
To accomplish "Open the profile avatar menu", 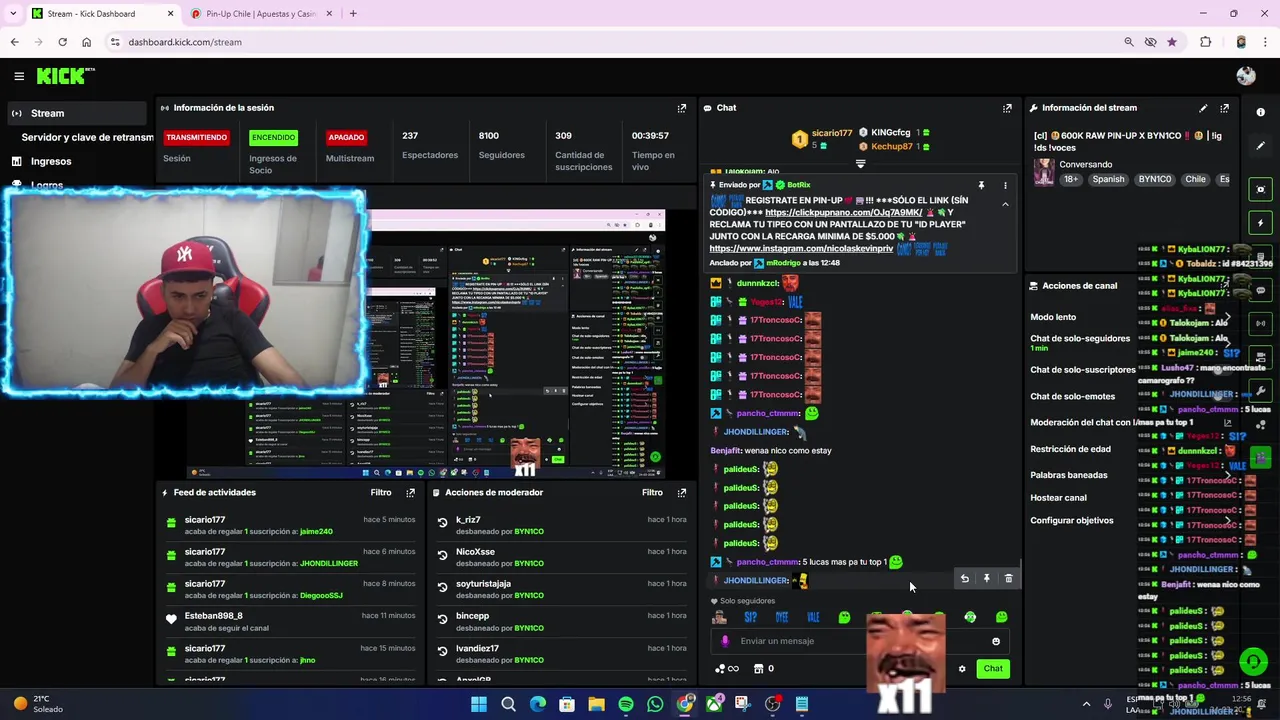I will coord(1245,76).
